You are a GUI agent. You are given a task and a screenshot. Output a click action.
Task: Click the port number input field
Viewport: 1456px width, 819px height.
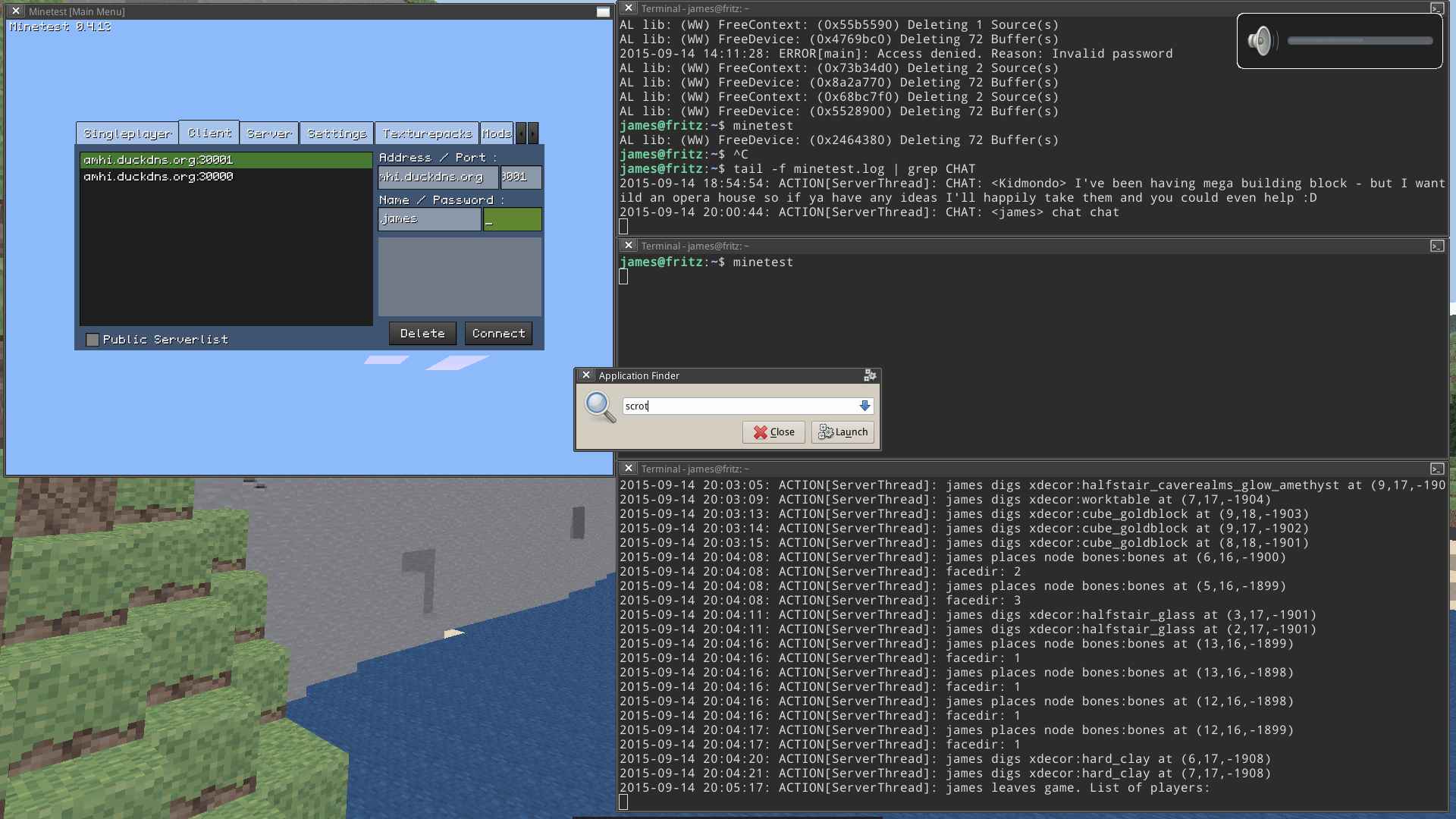521,177
